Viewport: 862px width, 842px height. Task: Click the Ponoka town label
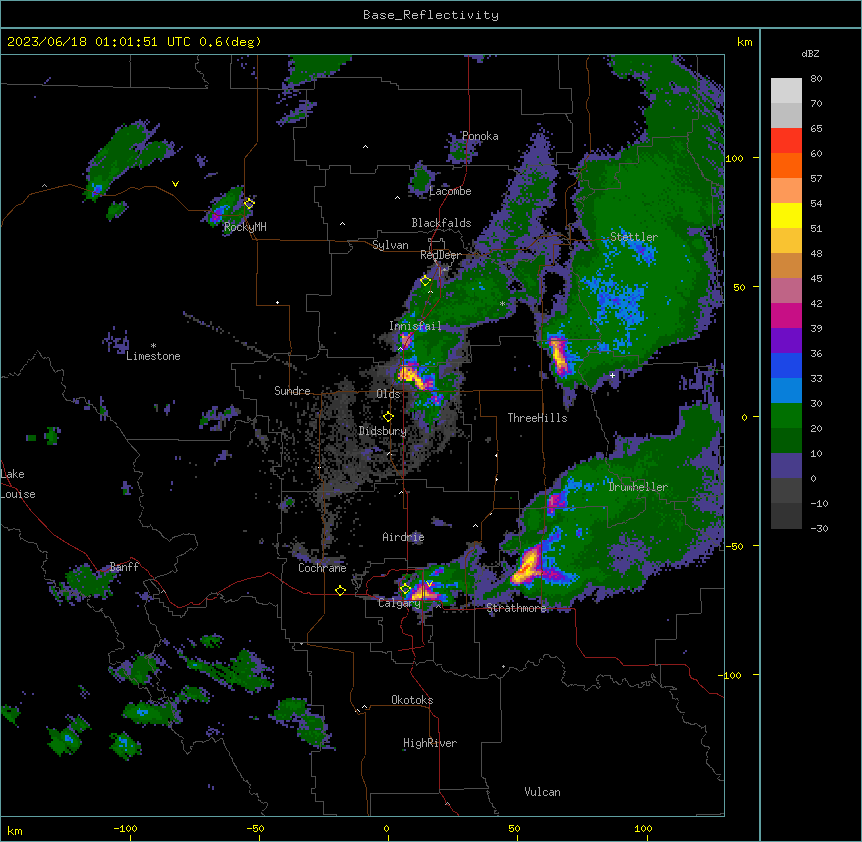coord(480,136)
